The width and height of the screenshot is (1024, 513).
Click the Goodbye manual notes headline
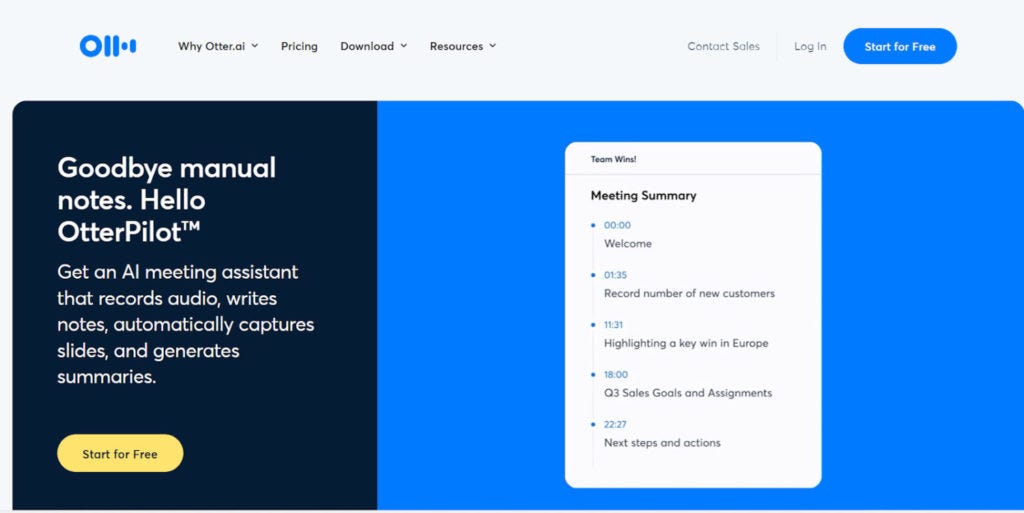(167, 200)
